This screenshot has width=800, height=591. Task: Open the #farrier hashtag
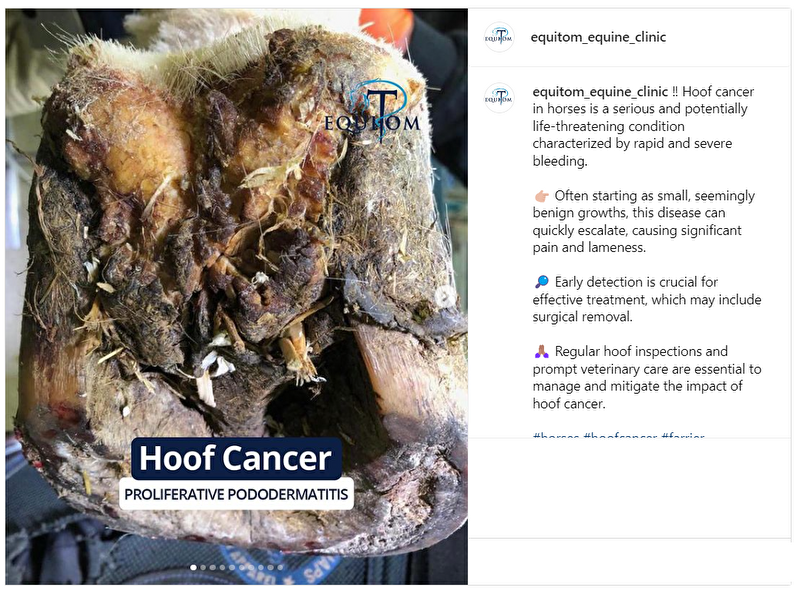point(683,436)
